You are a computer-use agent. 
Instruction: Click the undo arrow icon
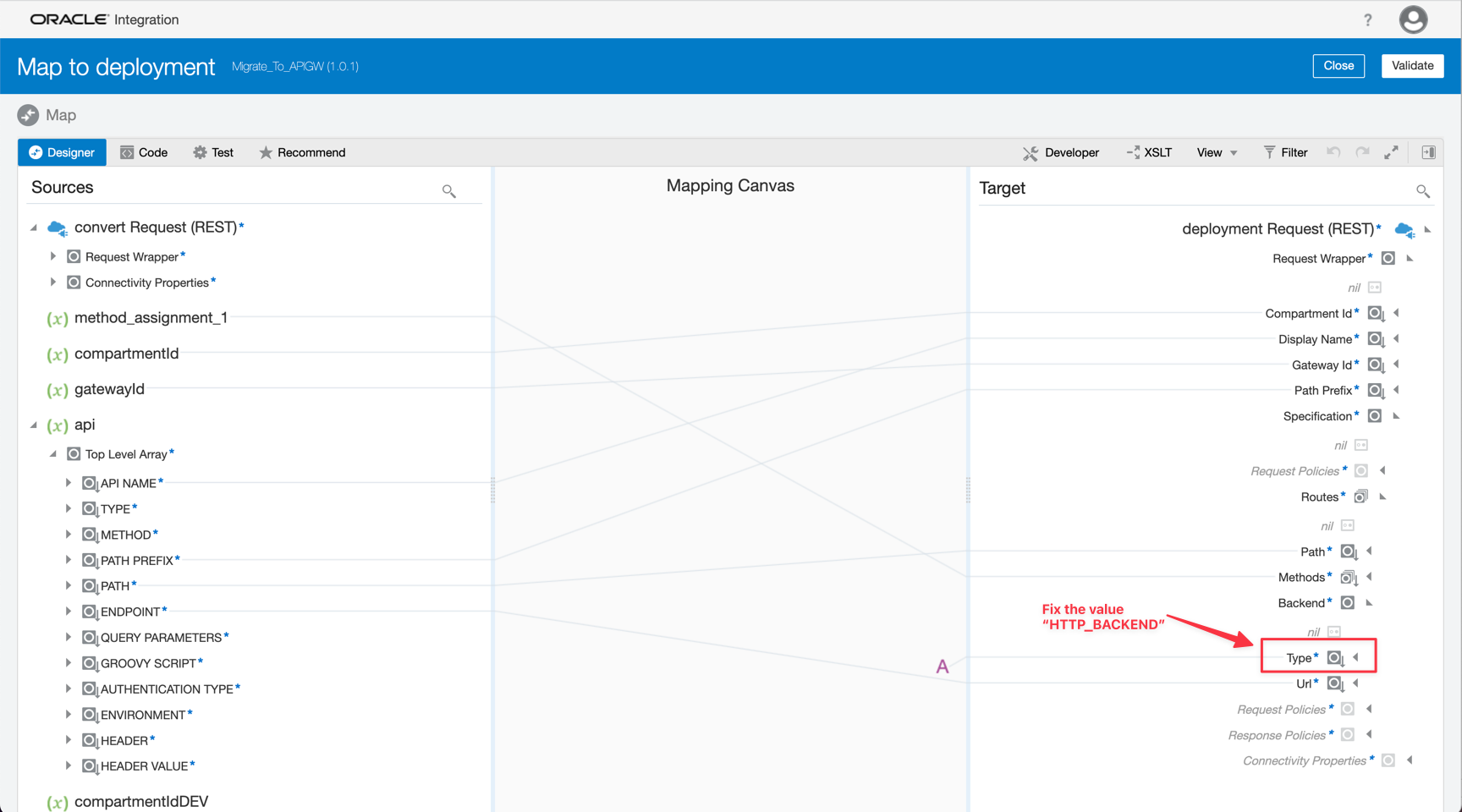[1333, 152]
